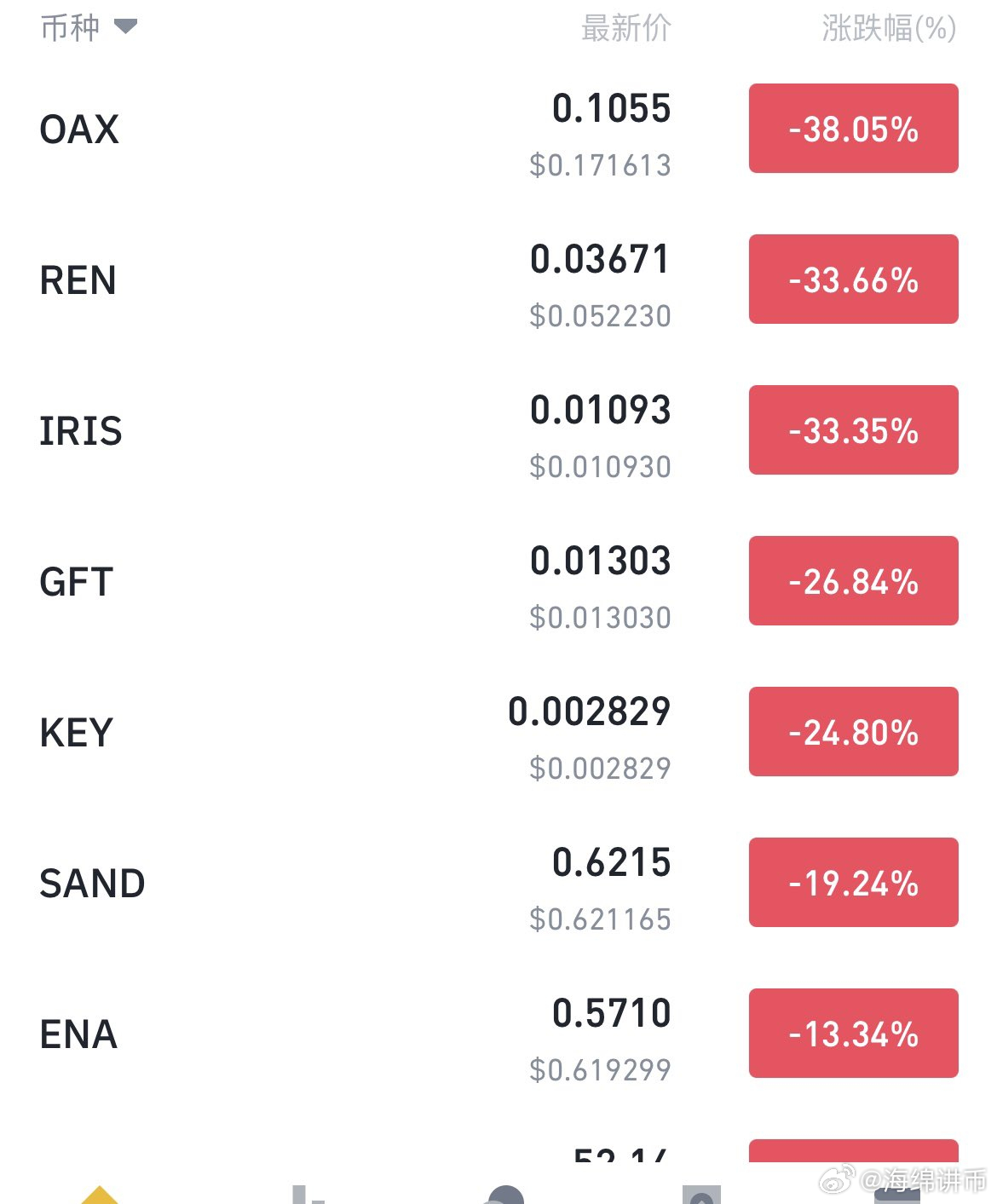Tap the square gray icon in bottom navigation
Viewport: 997px width, 1204px height.
pos(701,1194)
